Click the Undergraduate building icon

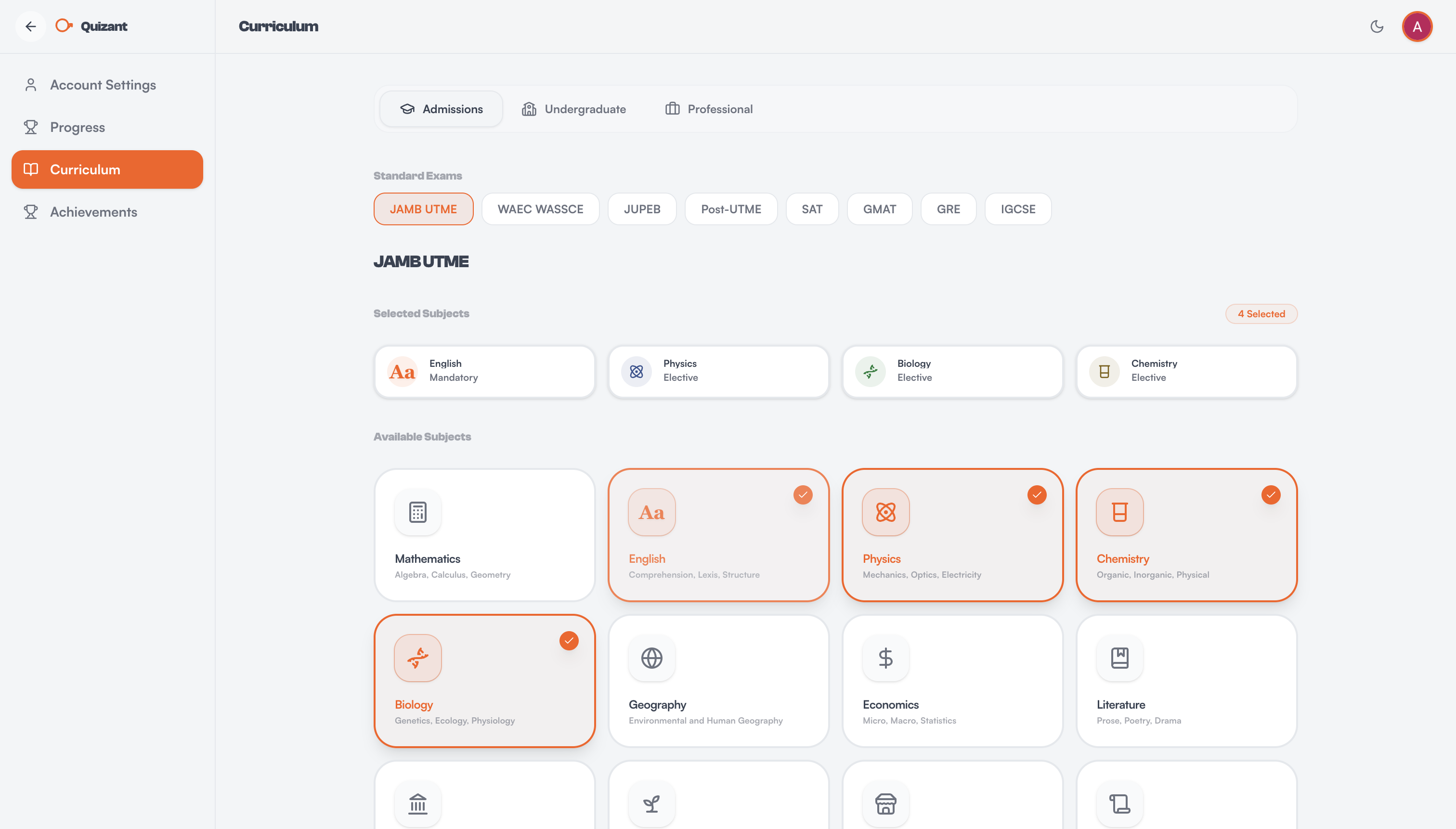[x=530, y=109]
